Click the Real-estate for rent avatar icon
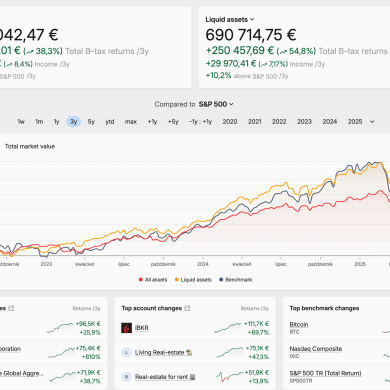The image size is (390, 390). 126,377
